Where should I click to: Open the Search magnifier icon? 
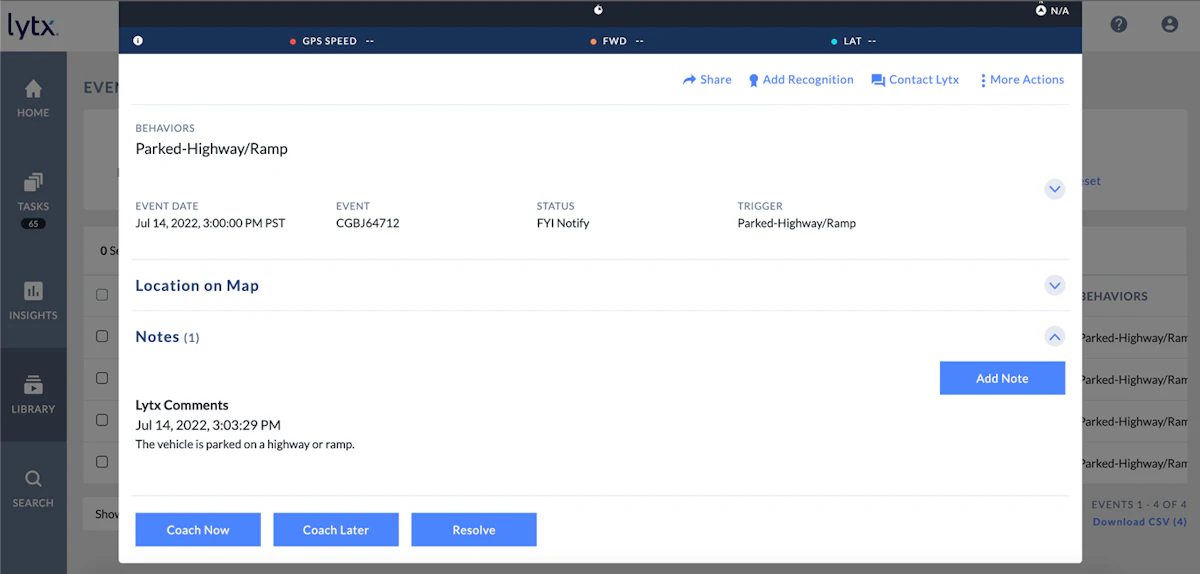click(x=33, y=479)
